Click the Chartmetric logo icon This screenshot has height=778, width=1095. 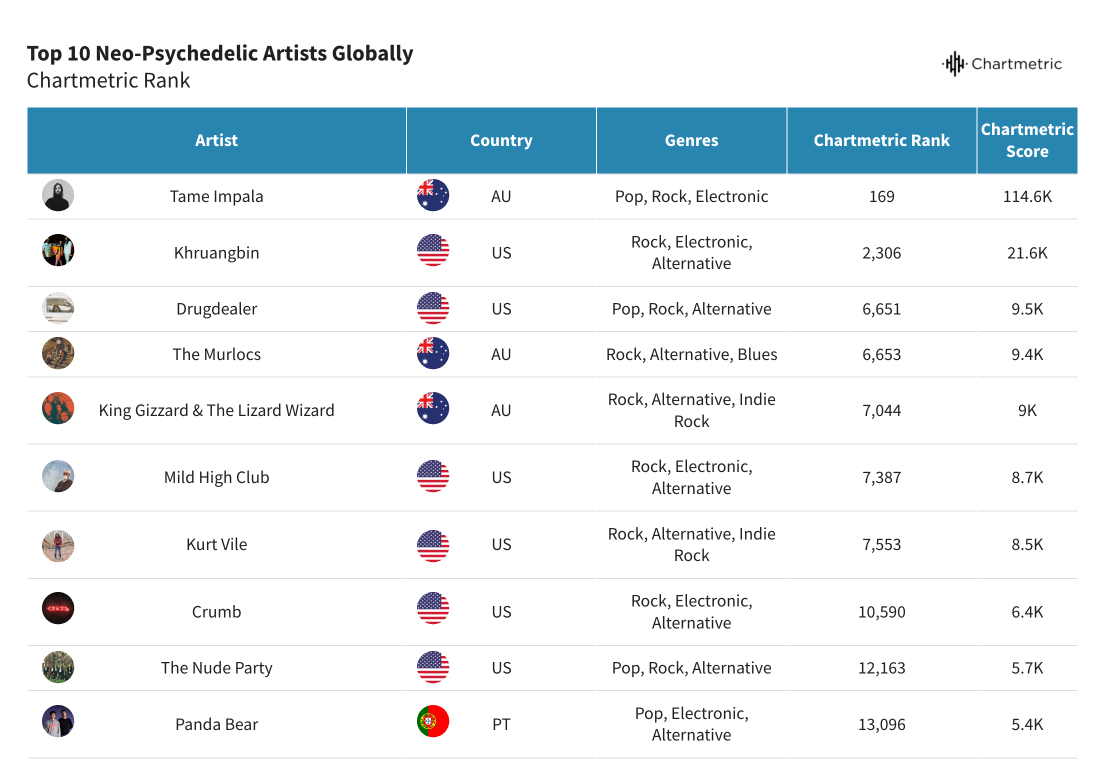click(x=955, y=64)
